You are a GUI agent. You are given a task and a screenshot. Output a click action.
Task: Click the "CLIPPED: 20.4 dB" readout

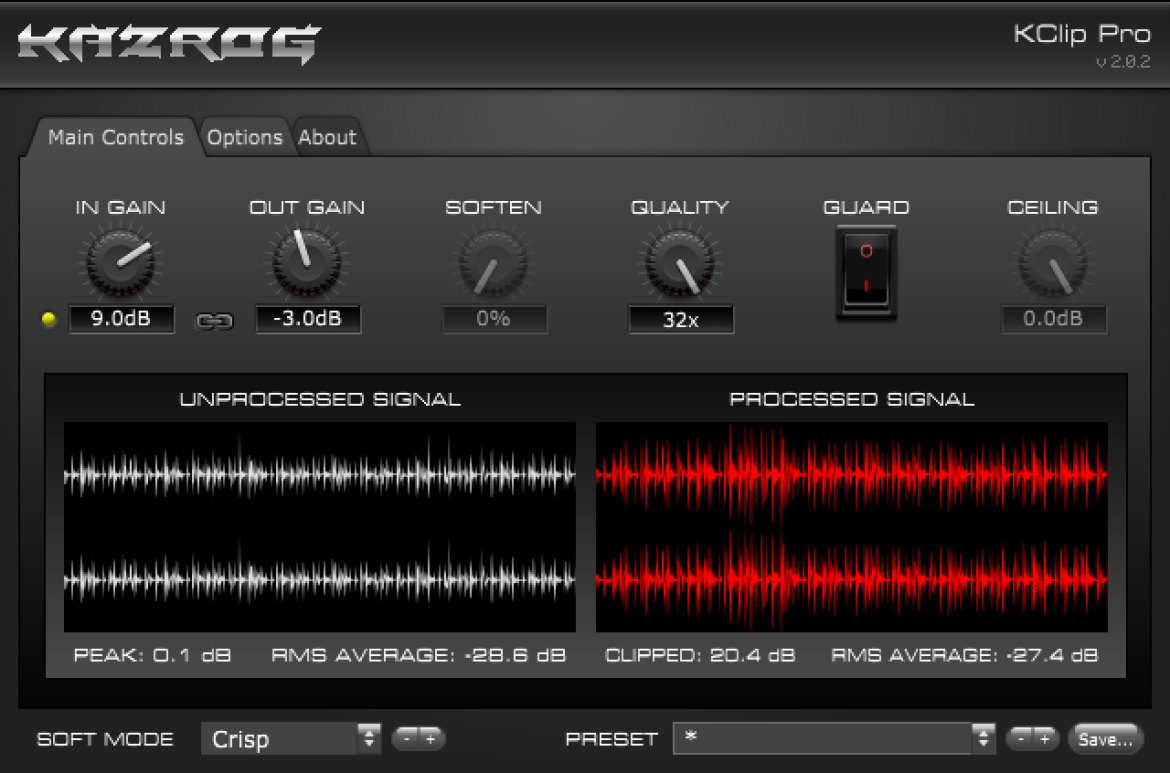pos(700,655)
